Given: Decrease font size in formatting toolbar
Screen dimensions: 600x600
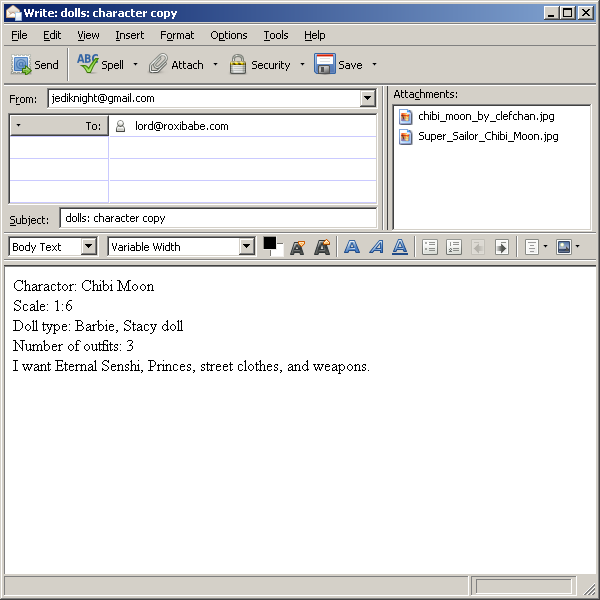Looking at the screenshot, I should click(297, 247).
